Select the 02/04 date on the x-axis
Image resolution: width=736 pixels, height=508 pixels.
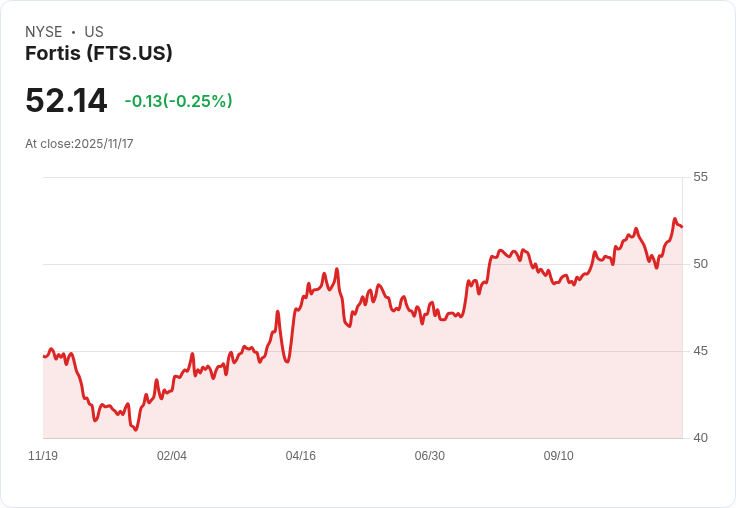click(172, 456)
